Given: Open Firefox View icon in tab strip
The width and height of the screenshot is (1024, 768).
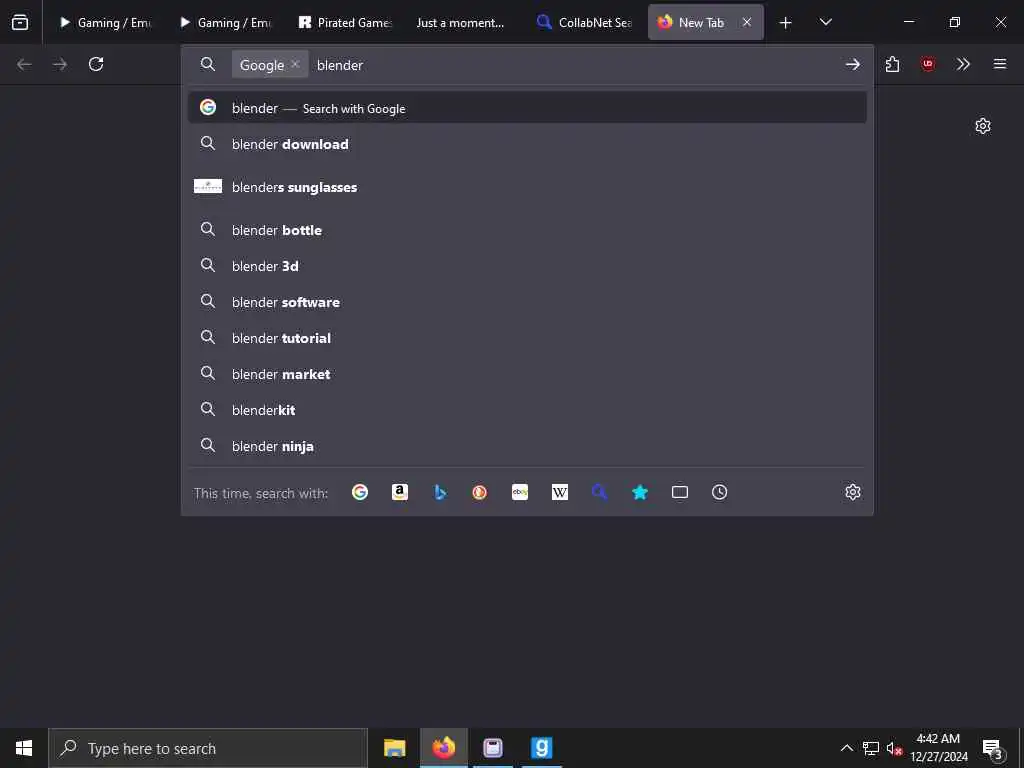Looking at the screenshot, I should [20, 22].
